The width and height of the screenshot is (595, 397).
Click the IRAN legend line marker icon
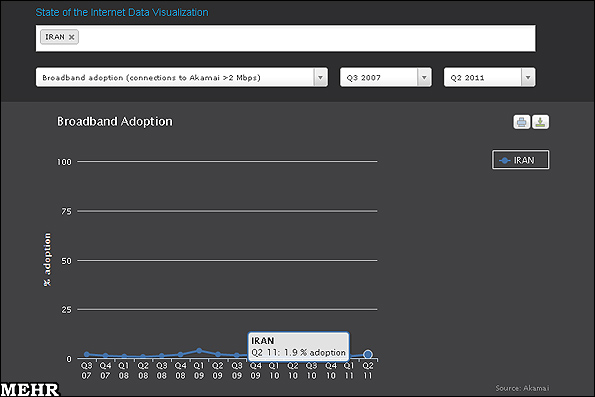coord(504,161)
